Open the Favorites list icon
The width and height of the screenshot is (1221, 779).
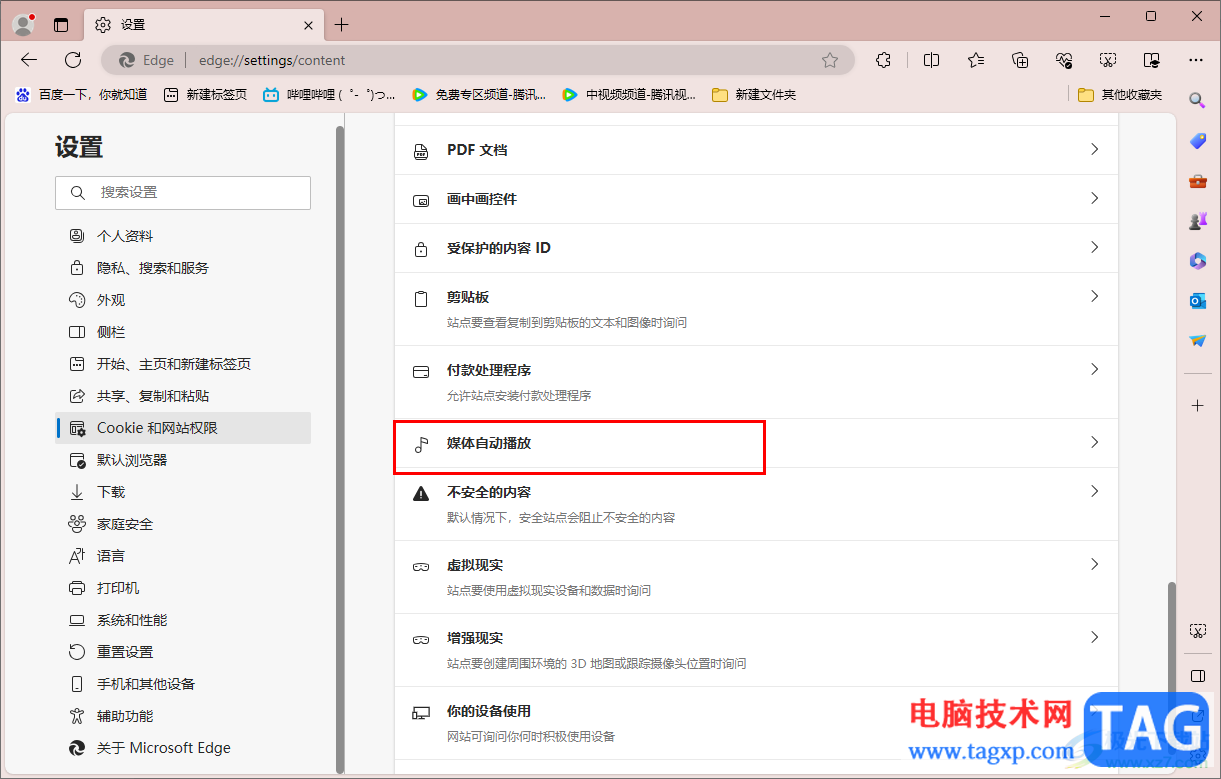point(976,60)
